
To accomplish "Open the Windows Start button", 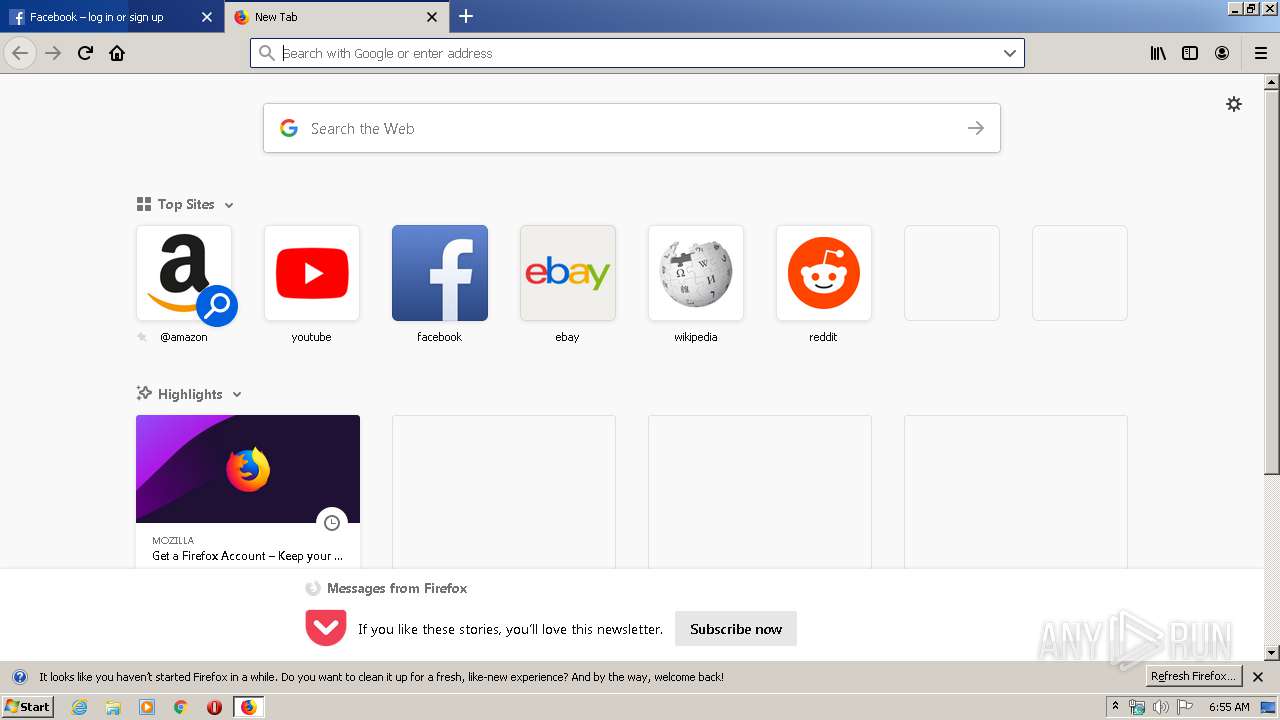I will tap(27, 707).
